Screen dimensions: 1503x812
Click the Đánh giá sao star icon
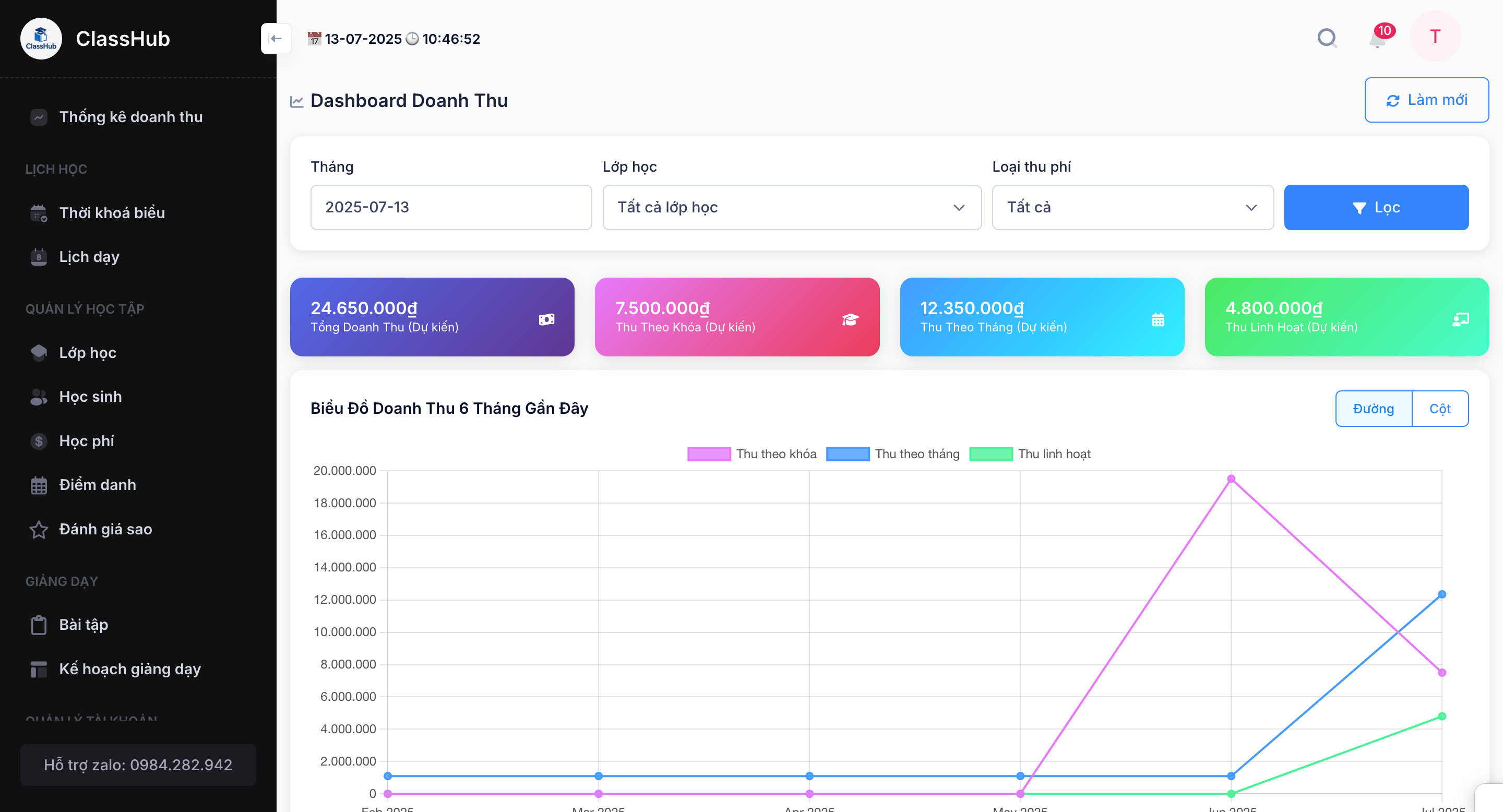[39, 529]
